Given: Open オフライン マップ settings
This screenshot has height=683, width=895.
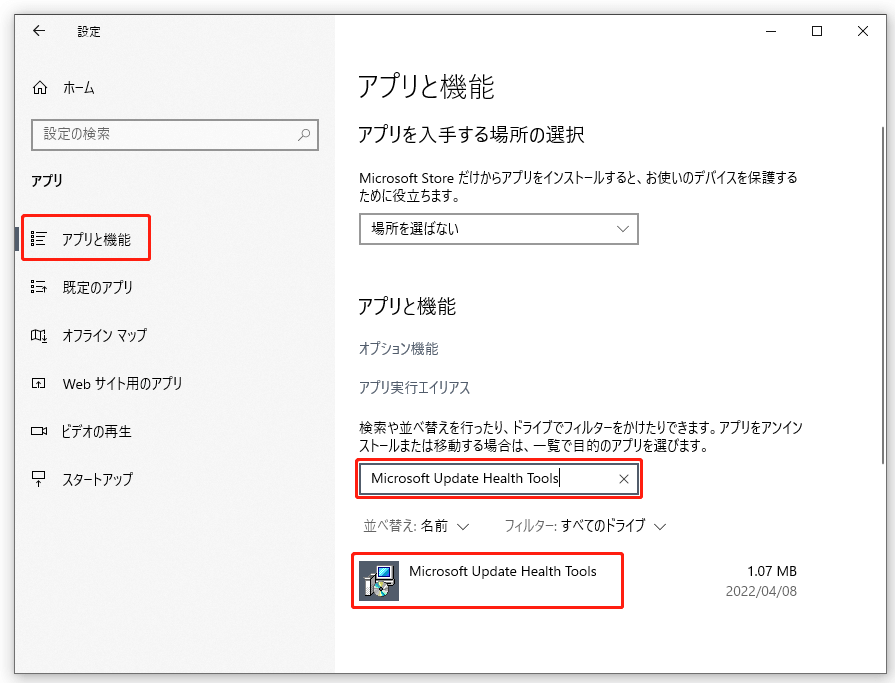Looking at the screenshot, I should [x=88, y=335].
